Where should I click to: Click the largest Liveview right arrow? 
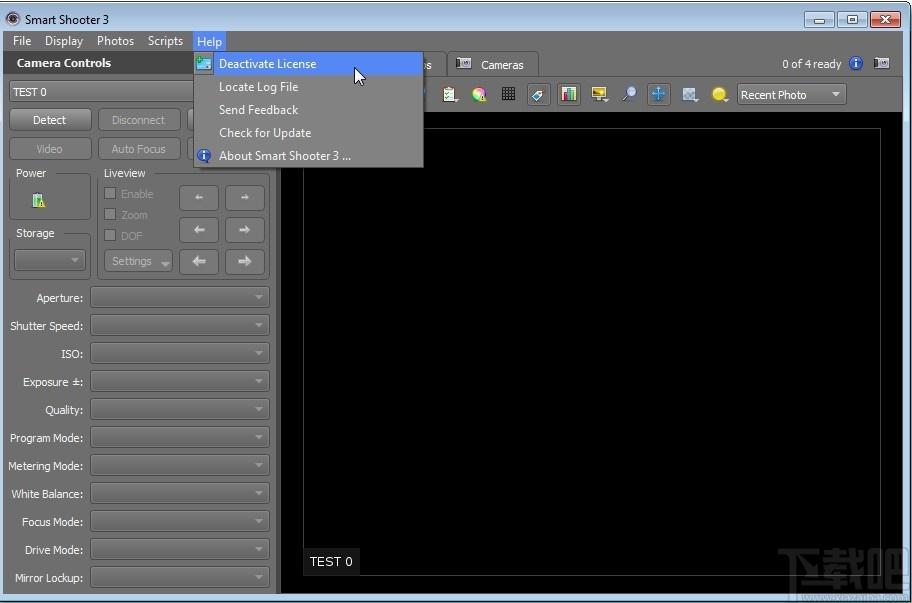click(x=245, y=262)
